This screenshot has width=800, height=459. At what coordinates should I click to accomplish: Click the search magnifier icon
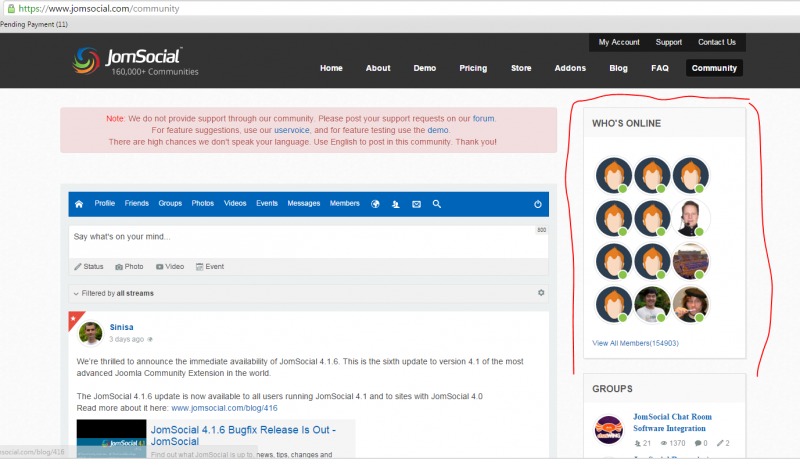(x=437, y=204)
